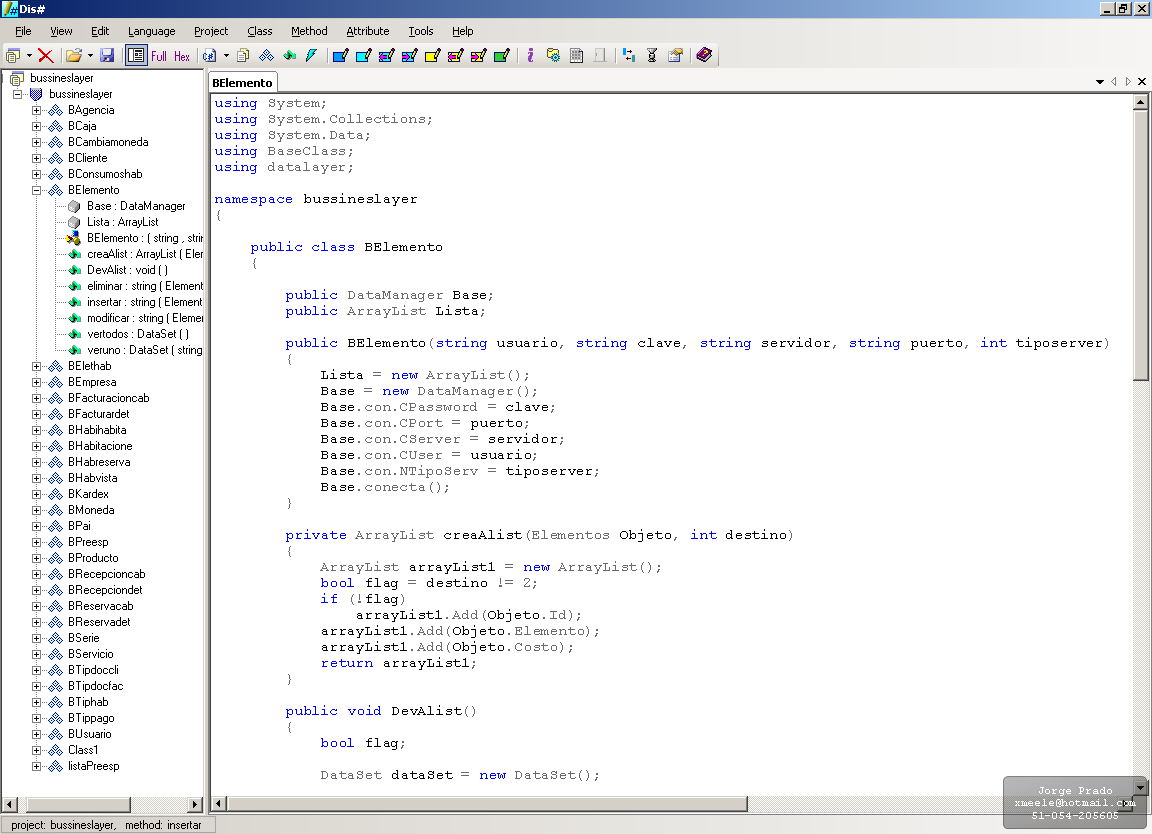Click the lightning bolt toolbar icon

311,56
